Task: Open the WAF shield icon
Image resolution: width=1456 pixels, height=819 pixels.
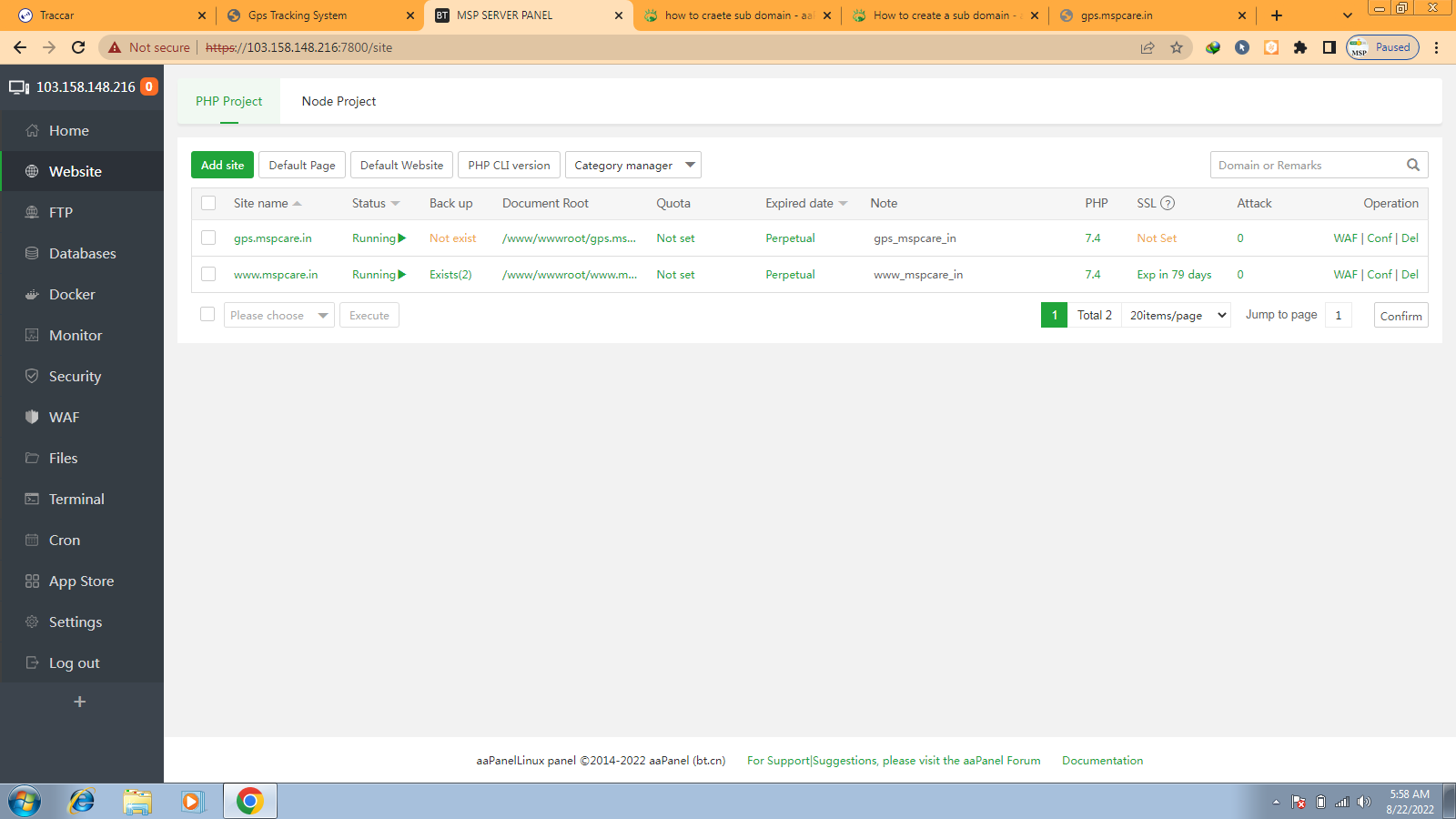Action: (32, 417)
